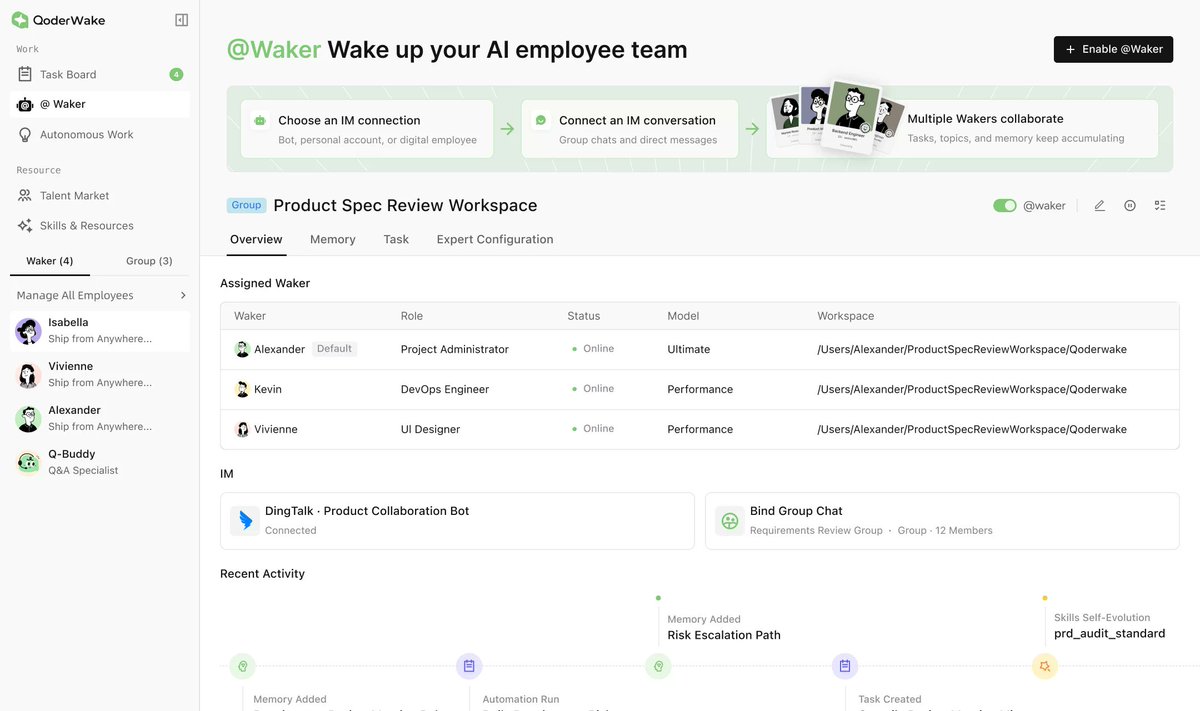Click Ultimate model cell for Alexander
The width and height of the screenshot is (1200, 711).
(689, 349)
